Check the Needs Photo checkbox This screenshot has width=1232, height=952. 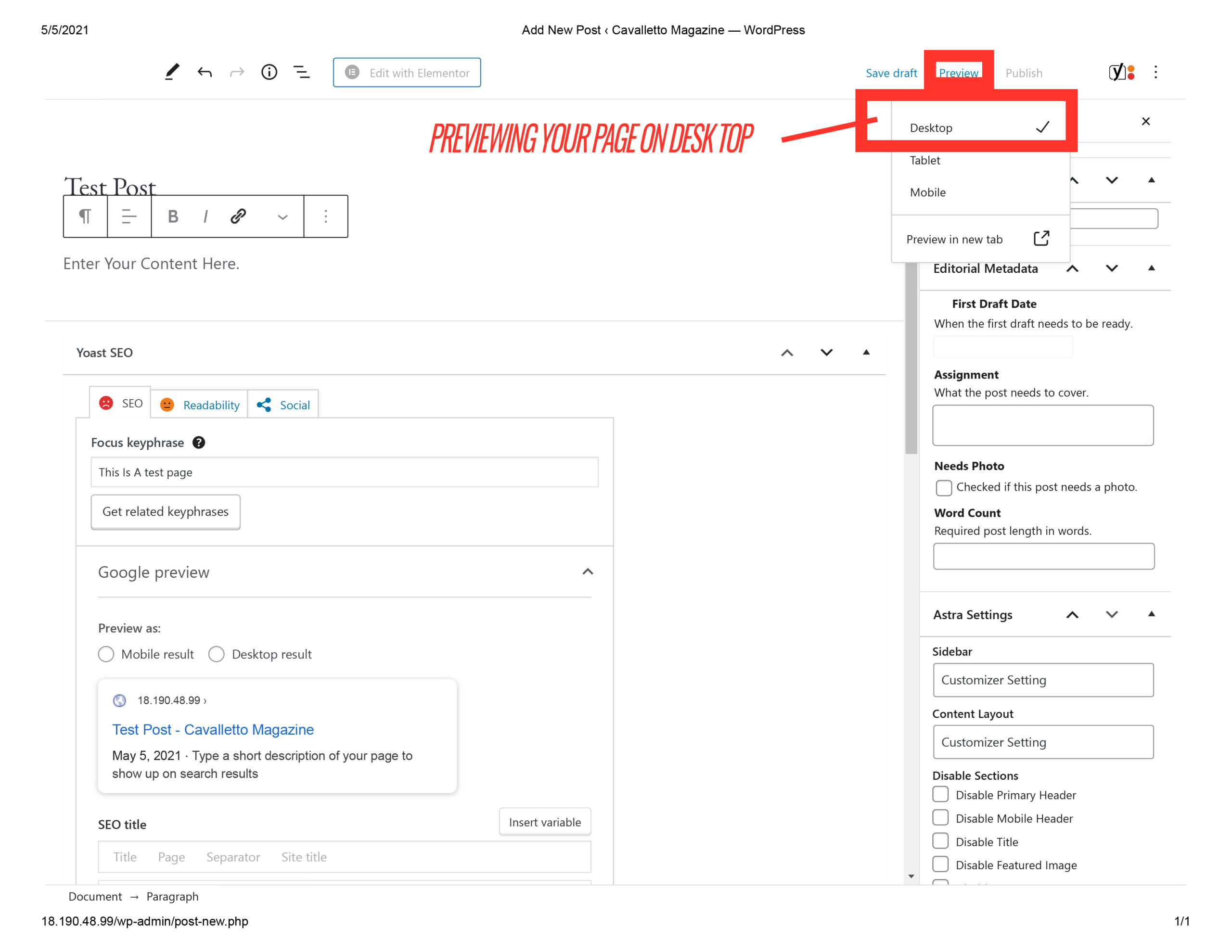[944, 487]
